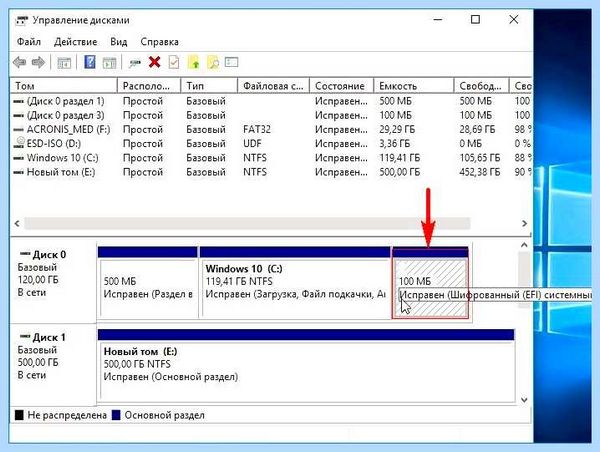Click the 0 МБ free space value
The image size is (600, 452).
pyautogui.click(x=471, y=144)
